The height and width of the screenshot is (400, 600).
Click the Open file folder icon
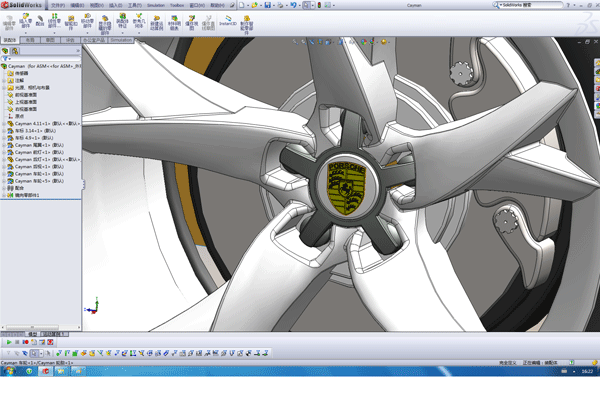click(x=254, y=5)
